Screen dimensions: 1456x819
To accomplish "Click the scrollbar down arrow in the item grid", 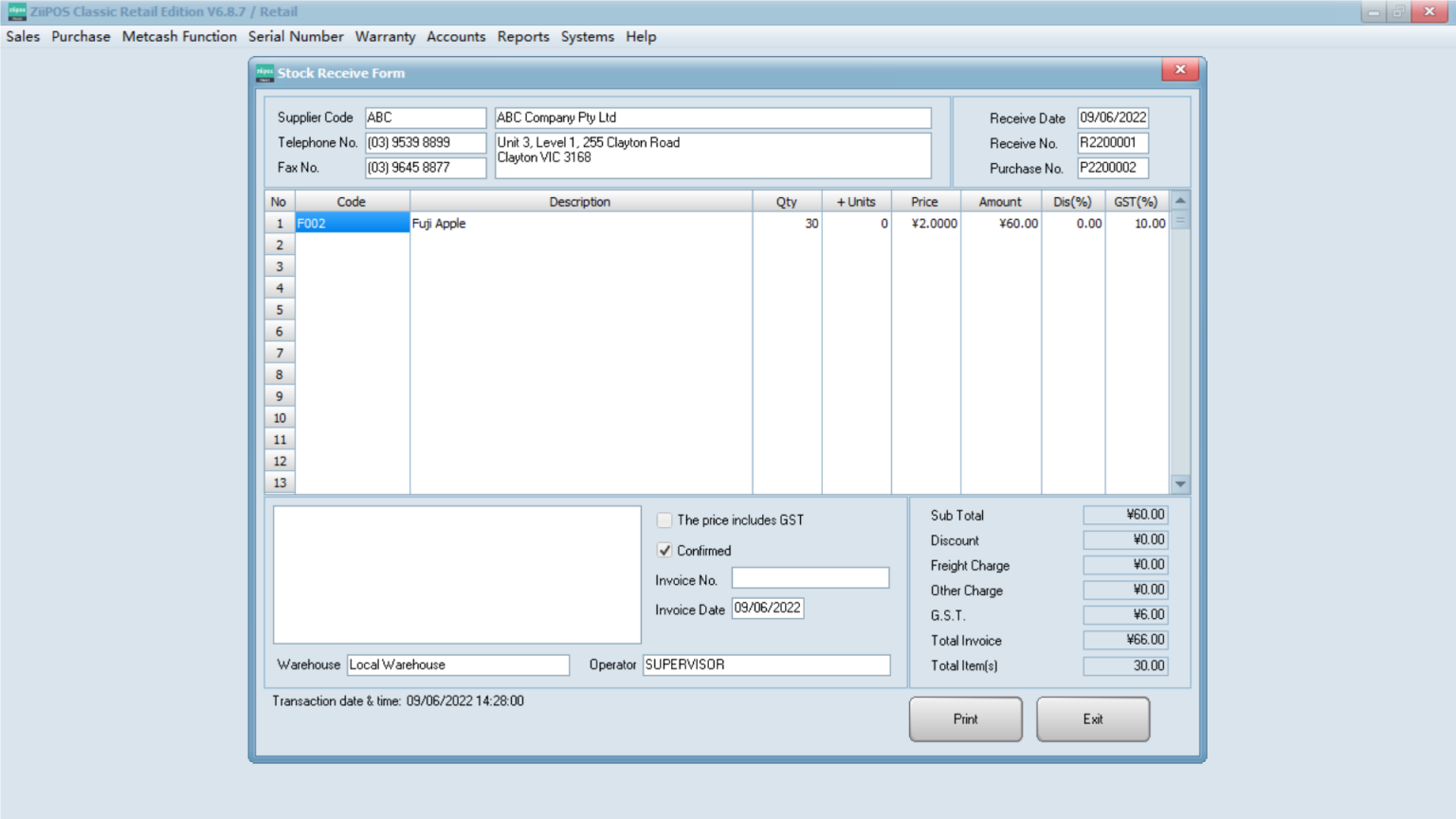I will click(1179, 483).
